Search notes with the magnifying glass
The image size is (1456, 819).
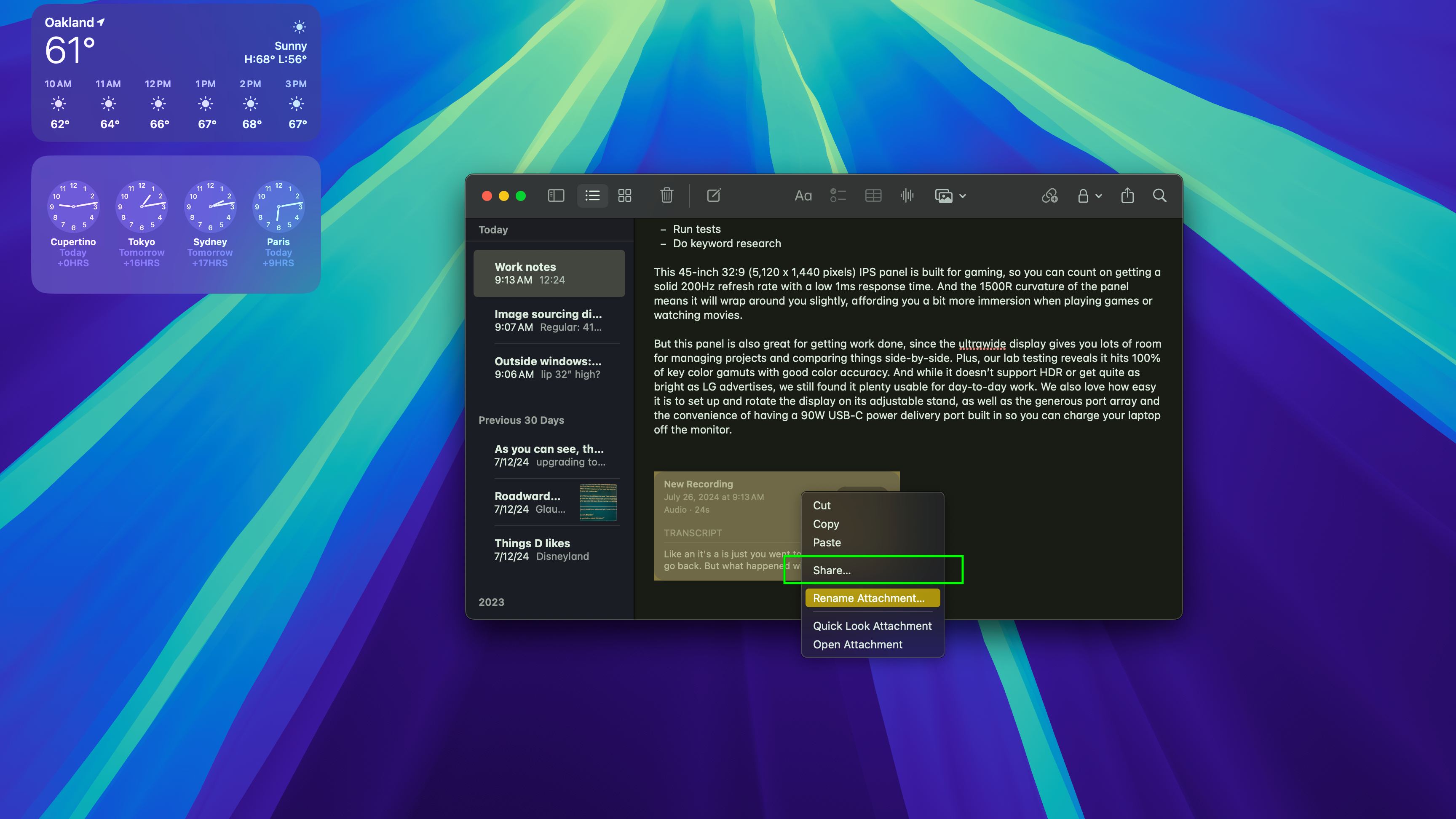tap(1159, 195)
